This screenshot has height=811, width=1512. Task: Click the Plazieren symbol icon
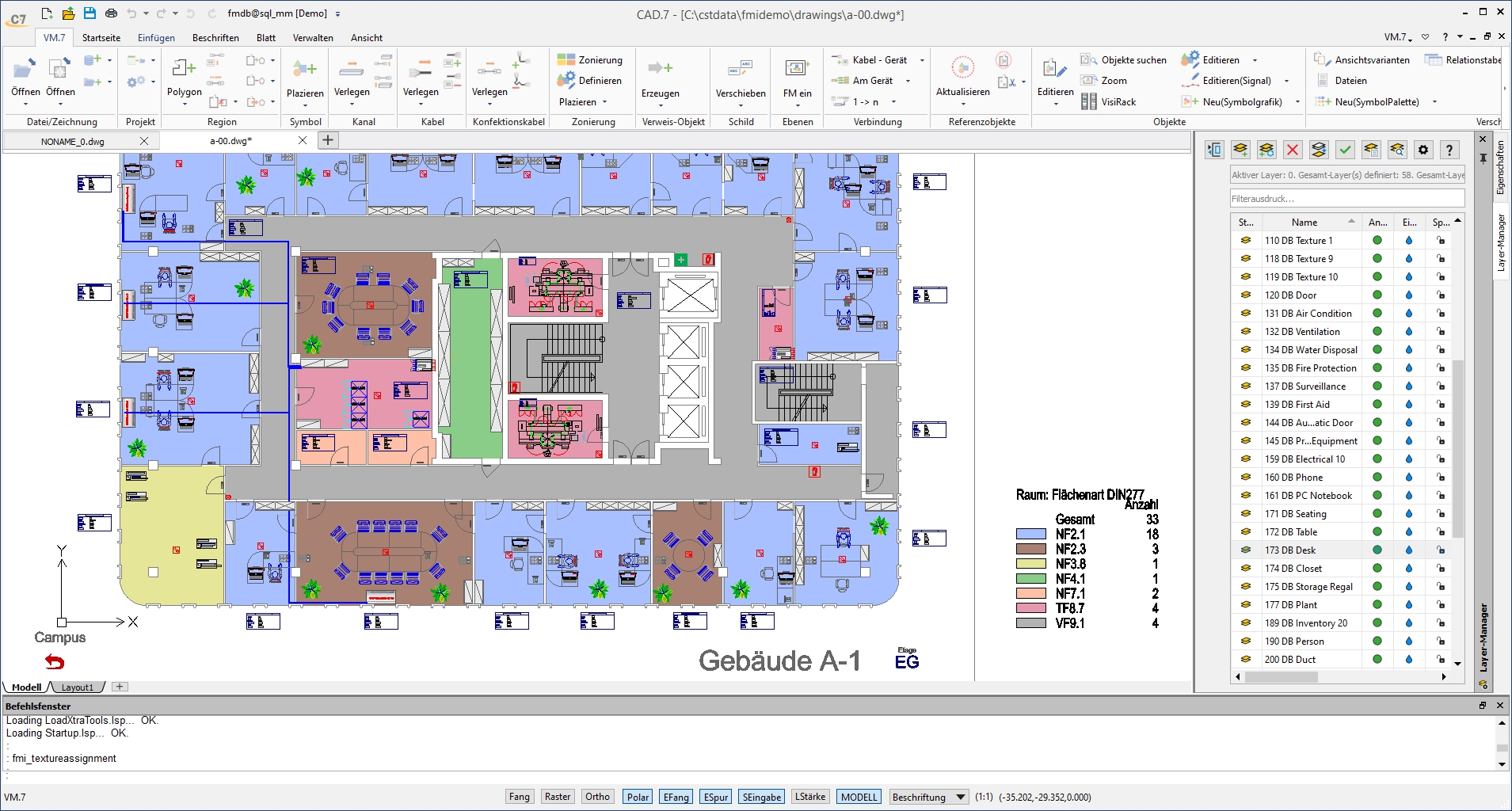click(x=304, y=70)
